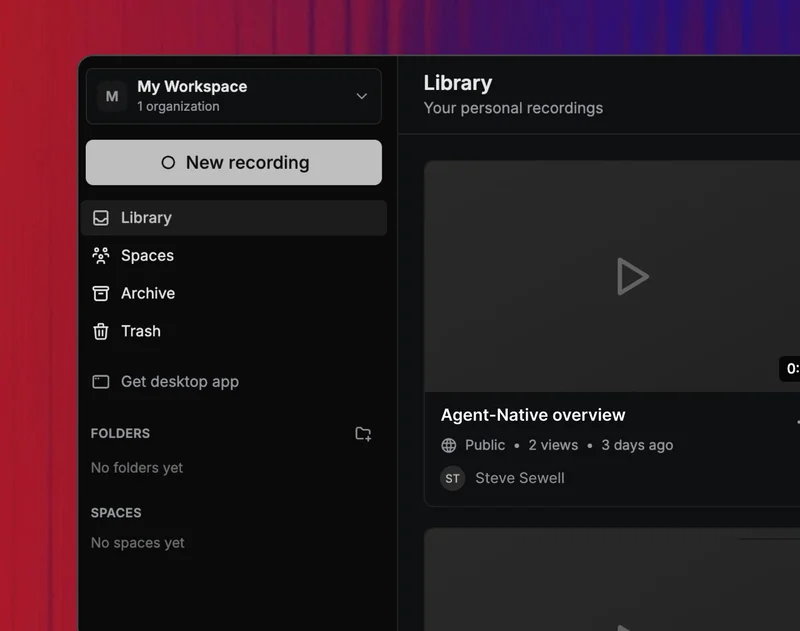Image resolution: width=800 pixels, height=631 pixels.
Task: Open the Agent-Native overview title
Action: click(x=533, y=415)
